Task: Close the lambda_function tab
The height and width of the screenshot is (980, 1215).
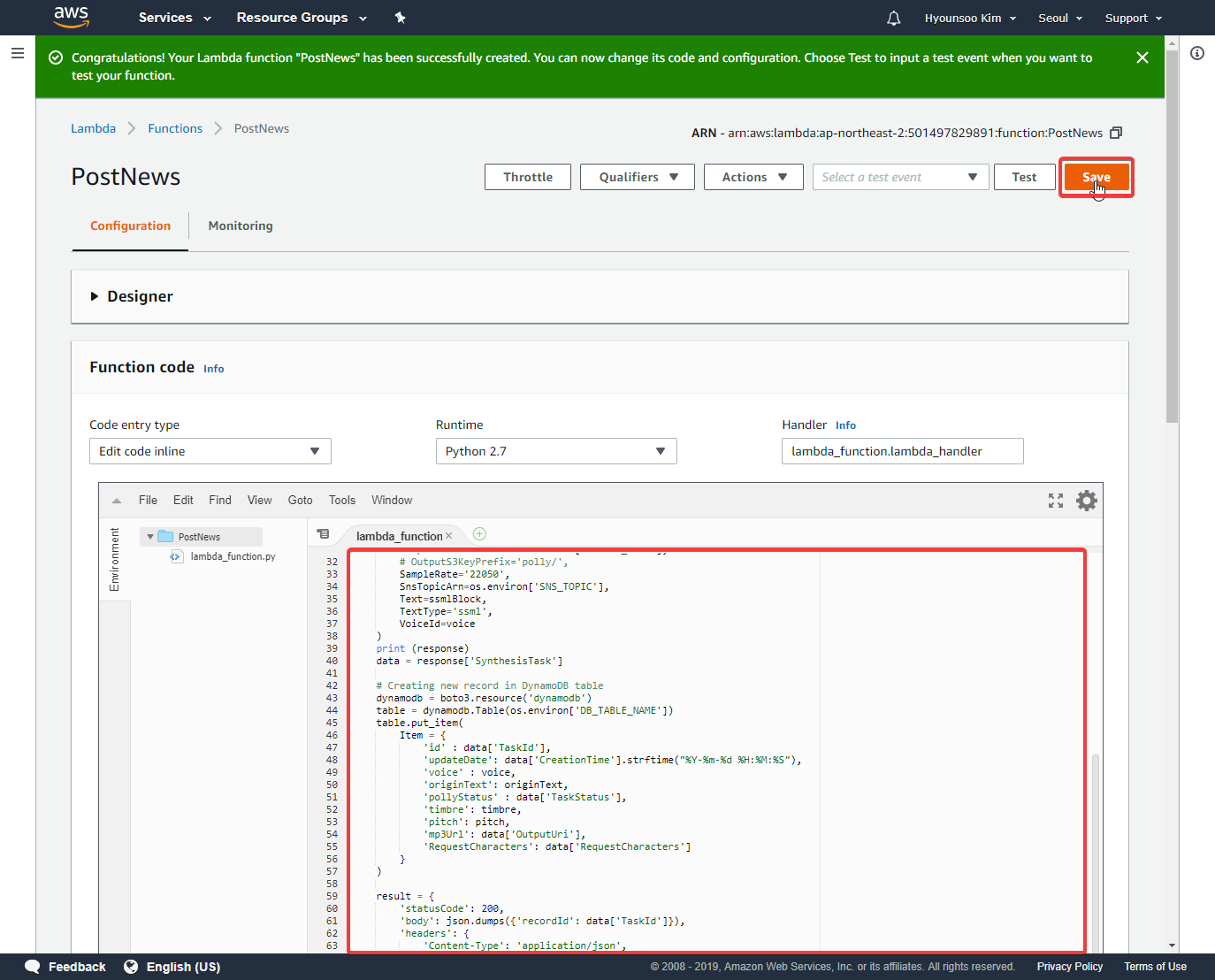Action: (449, 536)
